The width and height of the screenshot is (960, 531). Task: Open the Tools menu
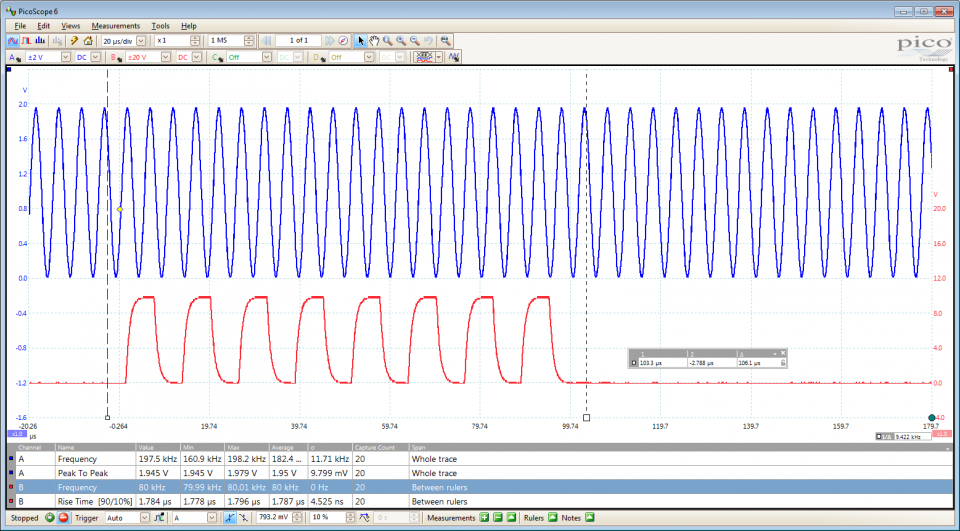160,25
